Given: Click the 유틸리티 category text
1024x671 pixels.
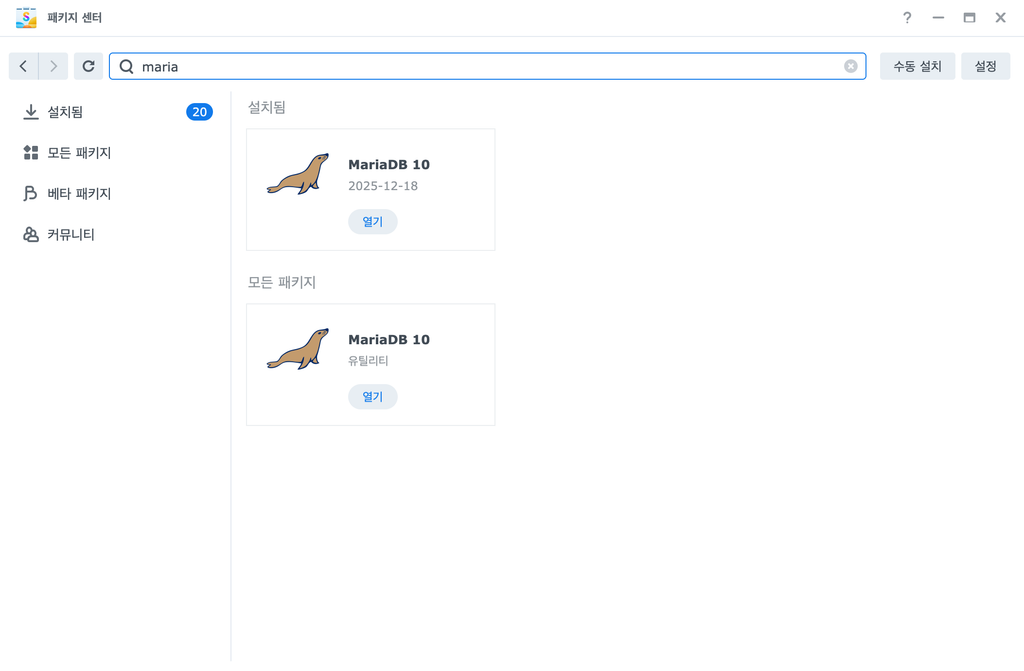Looking at the screenshot, I should (368, 361).
